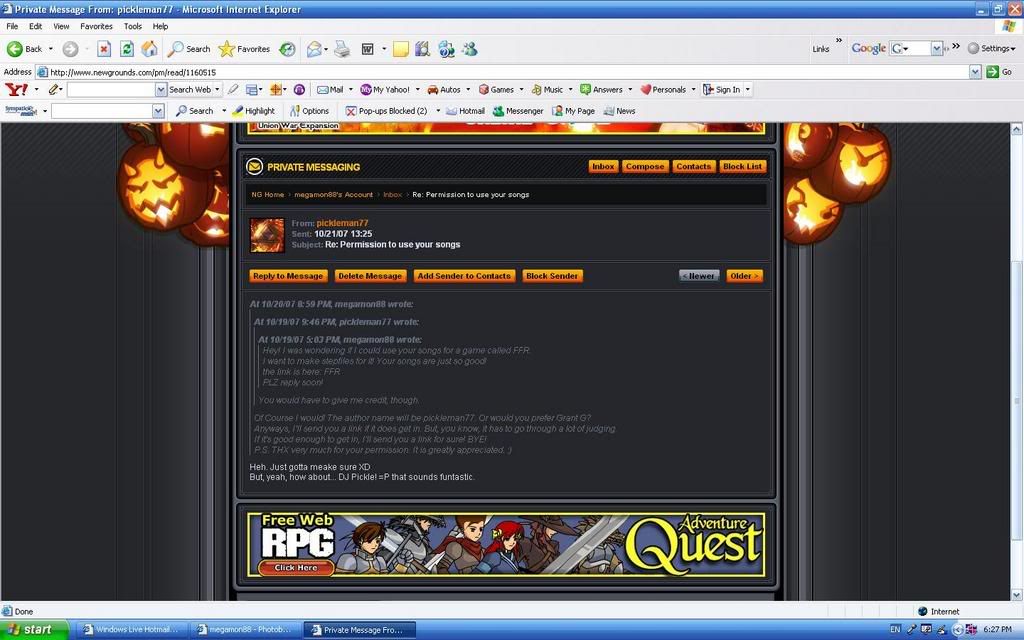1024x640 pixels.
Task: Expand the Yahoo search box dropdown
Action: (x=160, y=89)
